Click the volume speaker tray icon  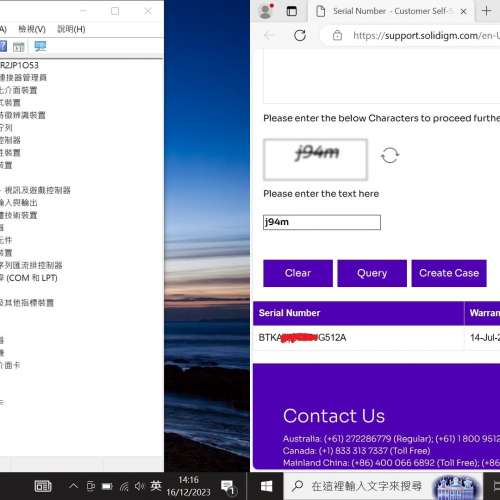pos(140,487)
